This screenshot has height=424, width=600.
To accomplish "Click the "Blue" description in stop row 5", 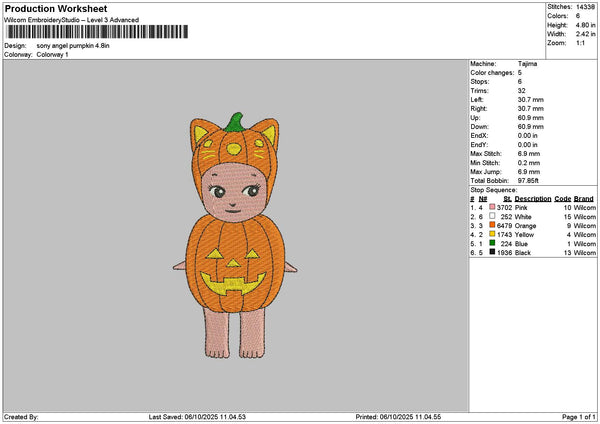I will pyautogui.click(x=521, y=244).
